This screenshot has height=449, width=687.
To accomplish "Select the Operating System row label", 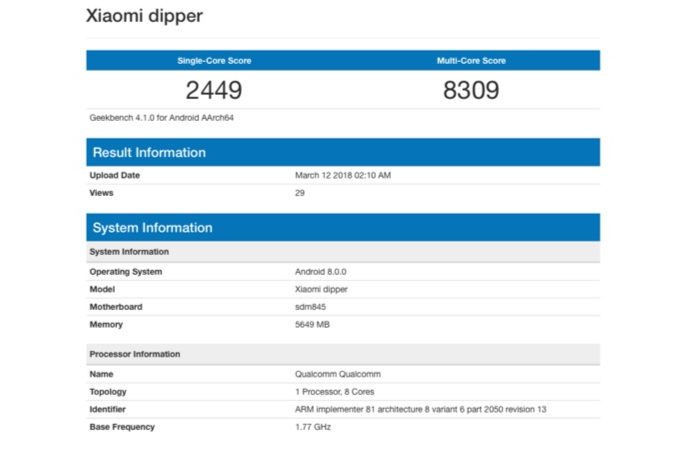I will tap(126, 272).
